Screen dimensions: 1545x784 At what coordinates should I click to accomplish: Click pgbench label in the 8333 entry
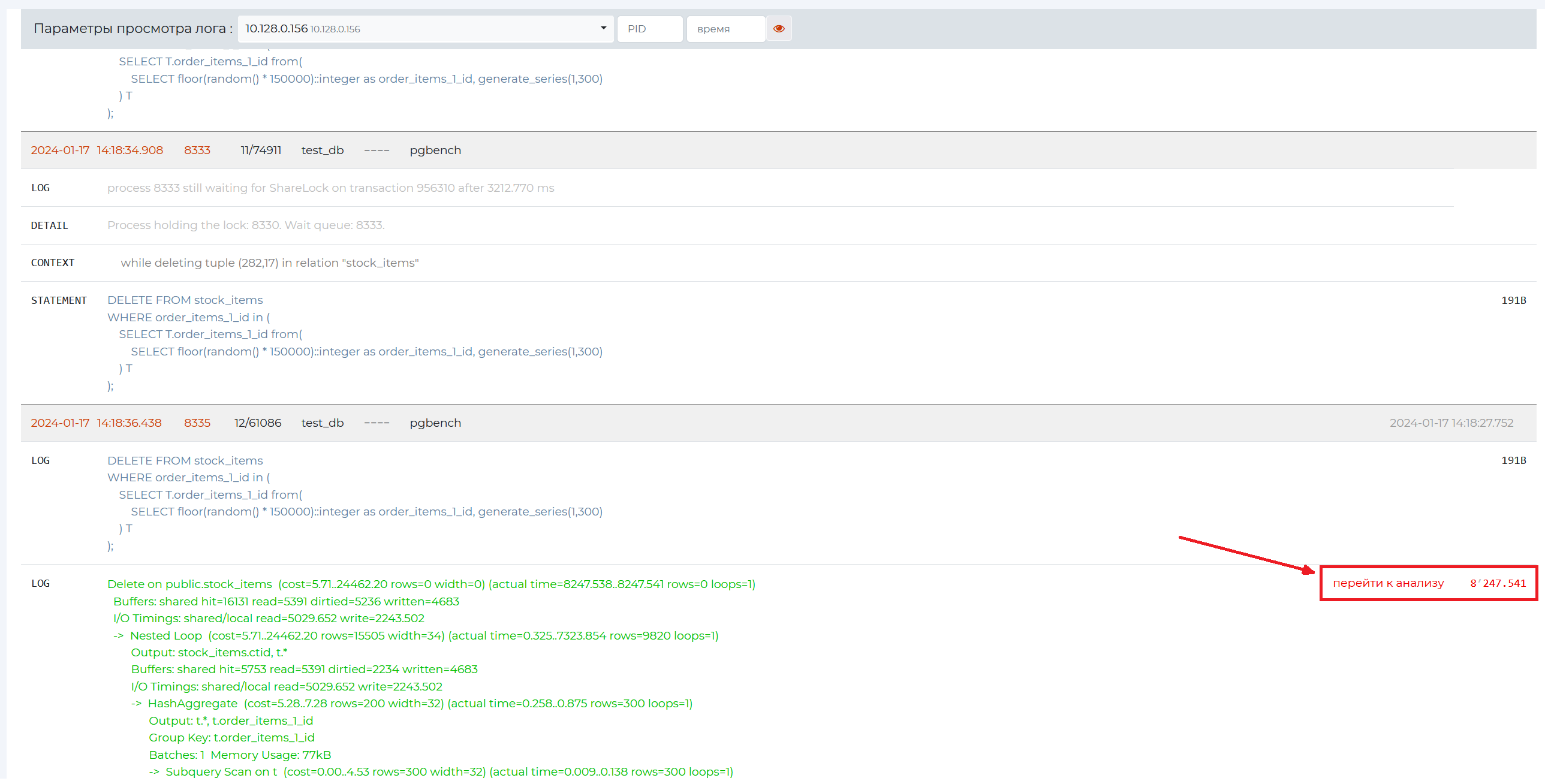pyautogui.click(x=435, y=150)
